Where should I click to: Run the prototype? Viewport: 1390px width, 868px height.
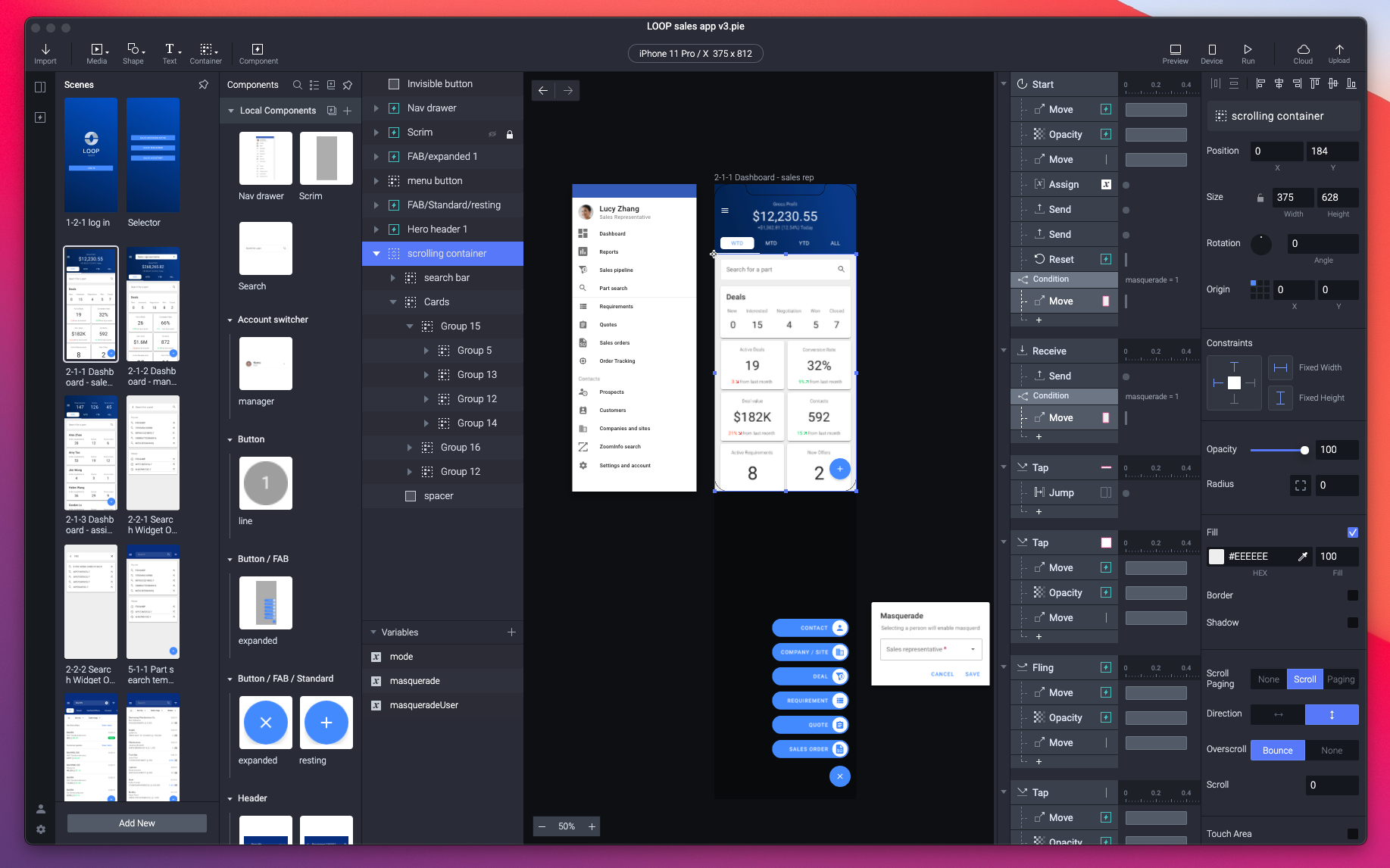tap(1248, 54)
